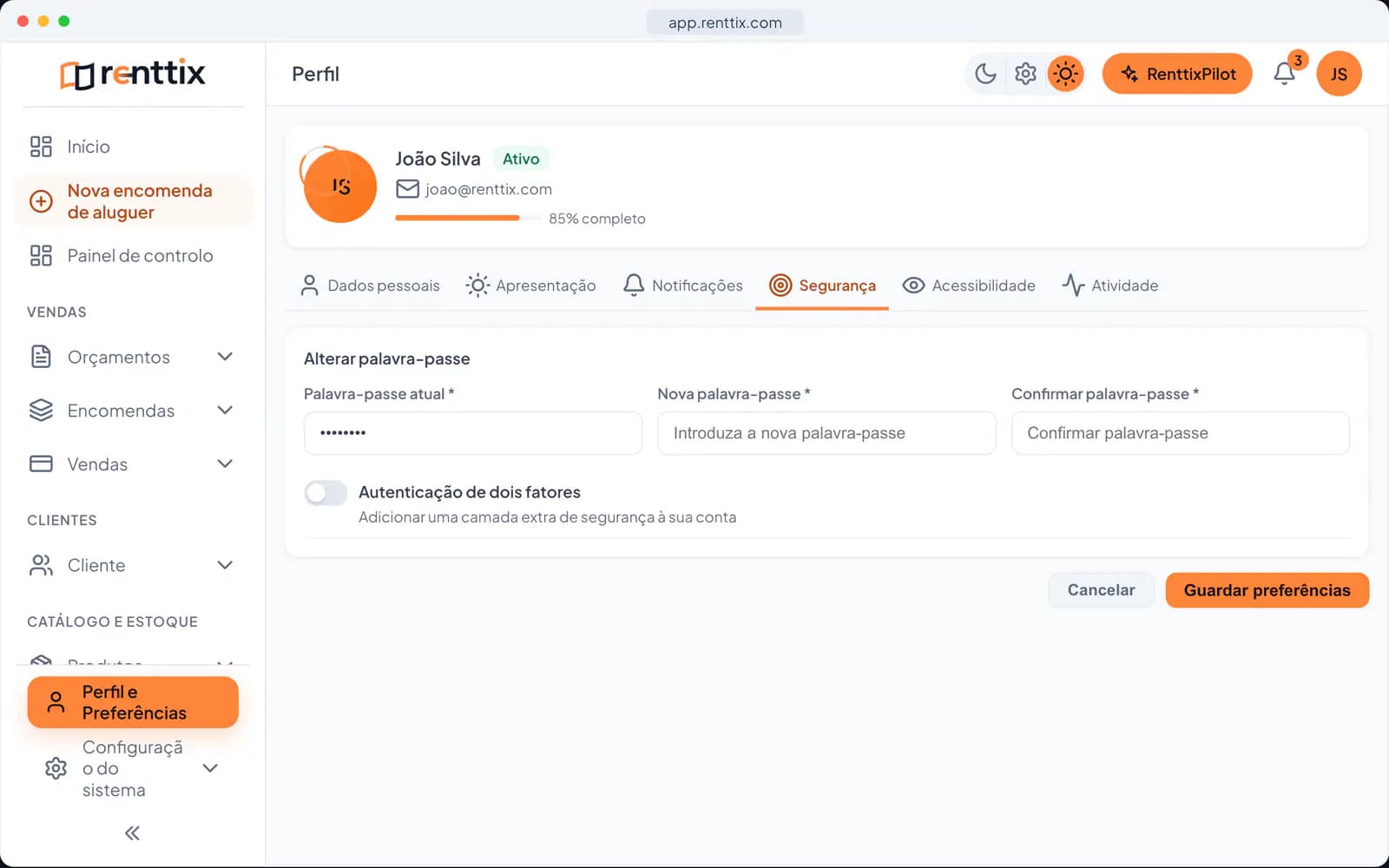Screen dimensions: 1389x868
Task: Click the Vendas card icon
Action: pyautogui.click(x=41, y=464)
